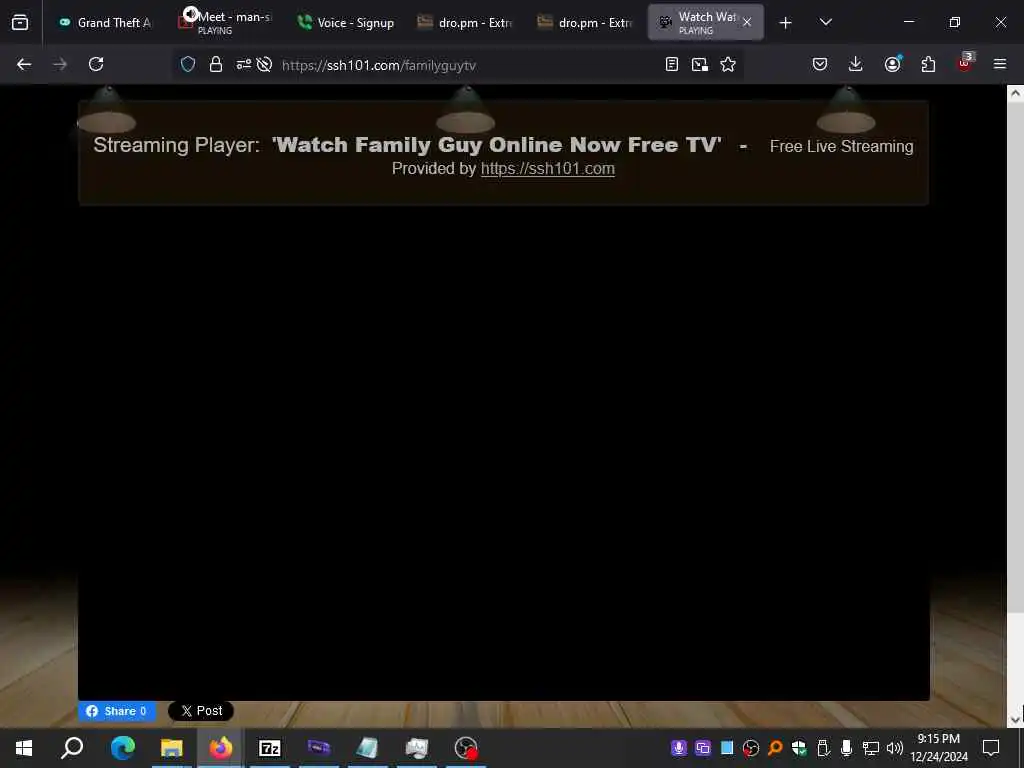This screenshot has height=768, width=1024.
Task: Share the stream on Facebook
Action: point(117,711)
